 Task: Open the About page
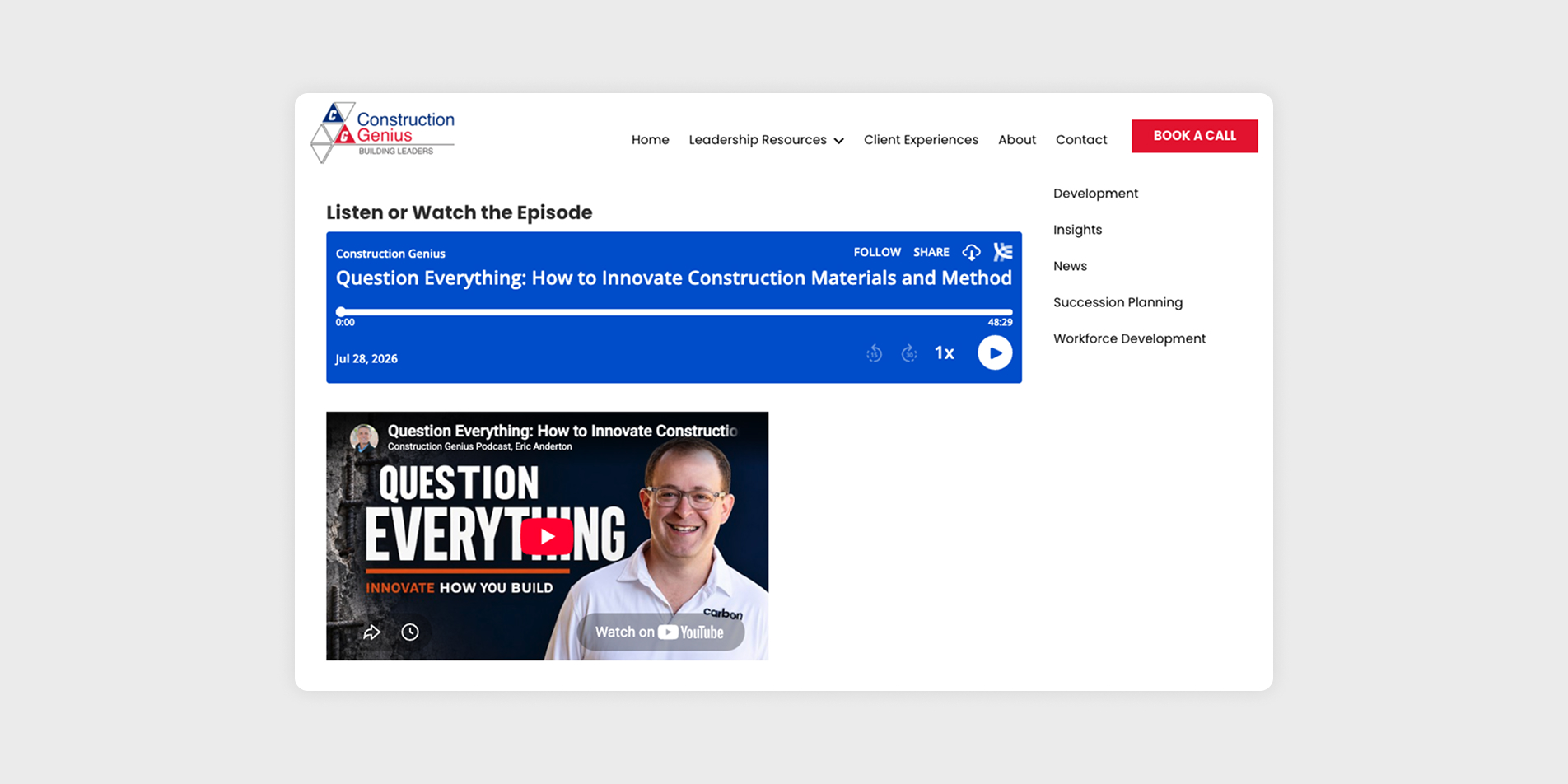point(1017,140)
